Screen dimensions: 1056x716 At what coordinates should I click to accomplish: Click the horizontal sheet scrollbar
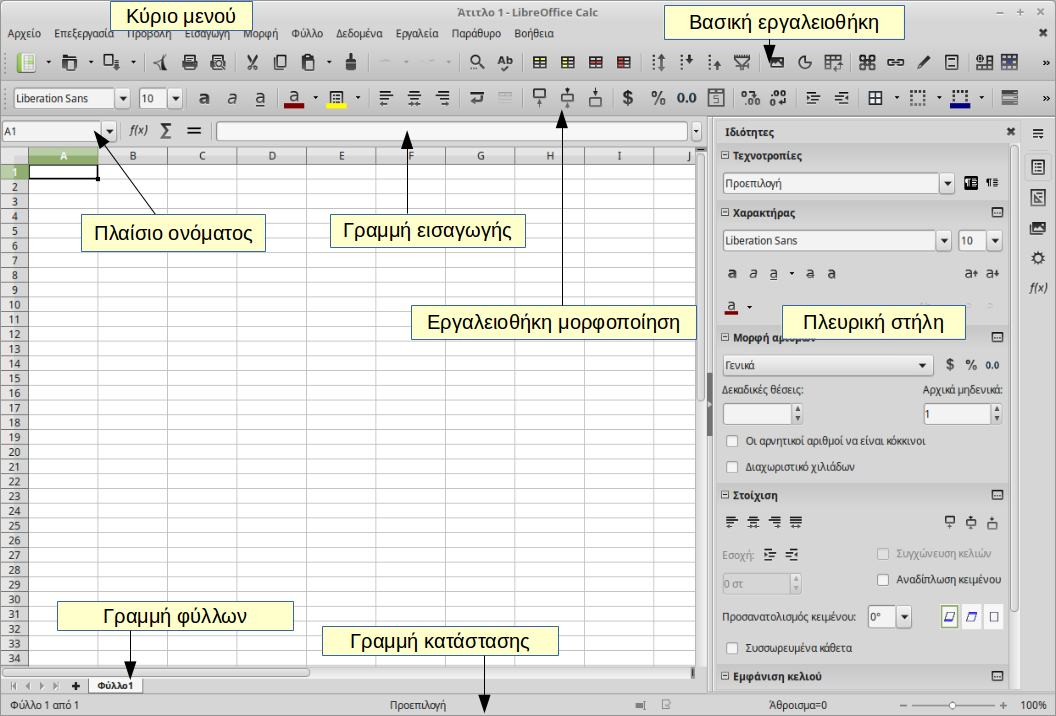[x=156, y=672]
